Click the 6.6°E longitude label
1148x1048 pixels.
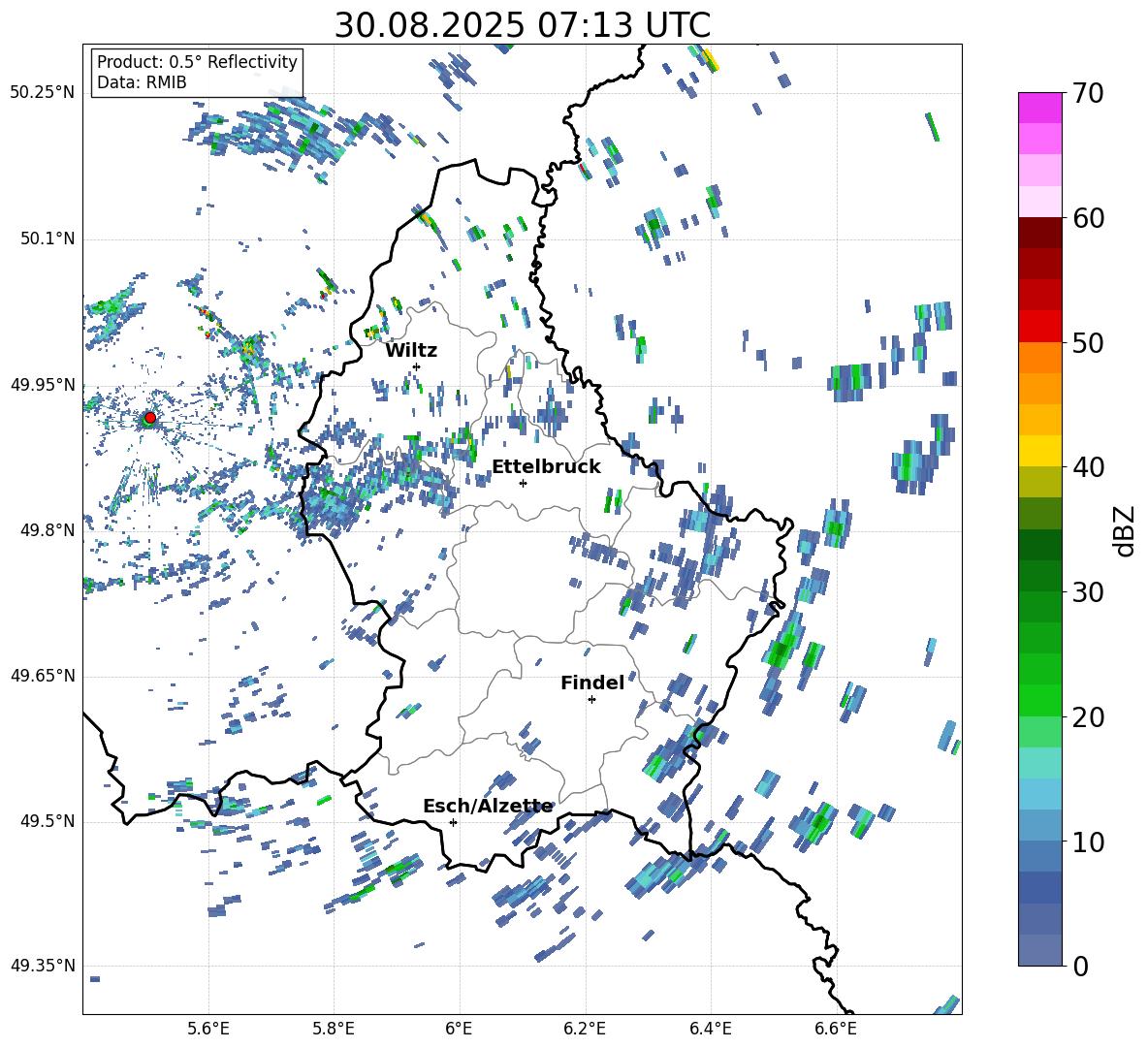click(836, 1029)
